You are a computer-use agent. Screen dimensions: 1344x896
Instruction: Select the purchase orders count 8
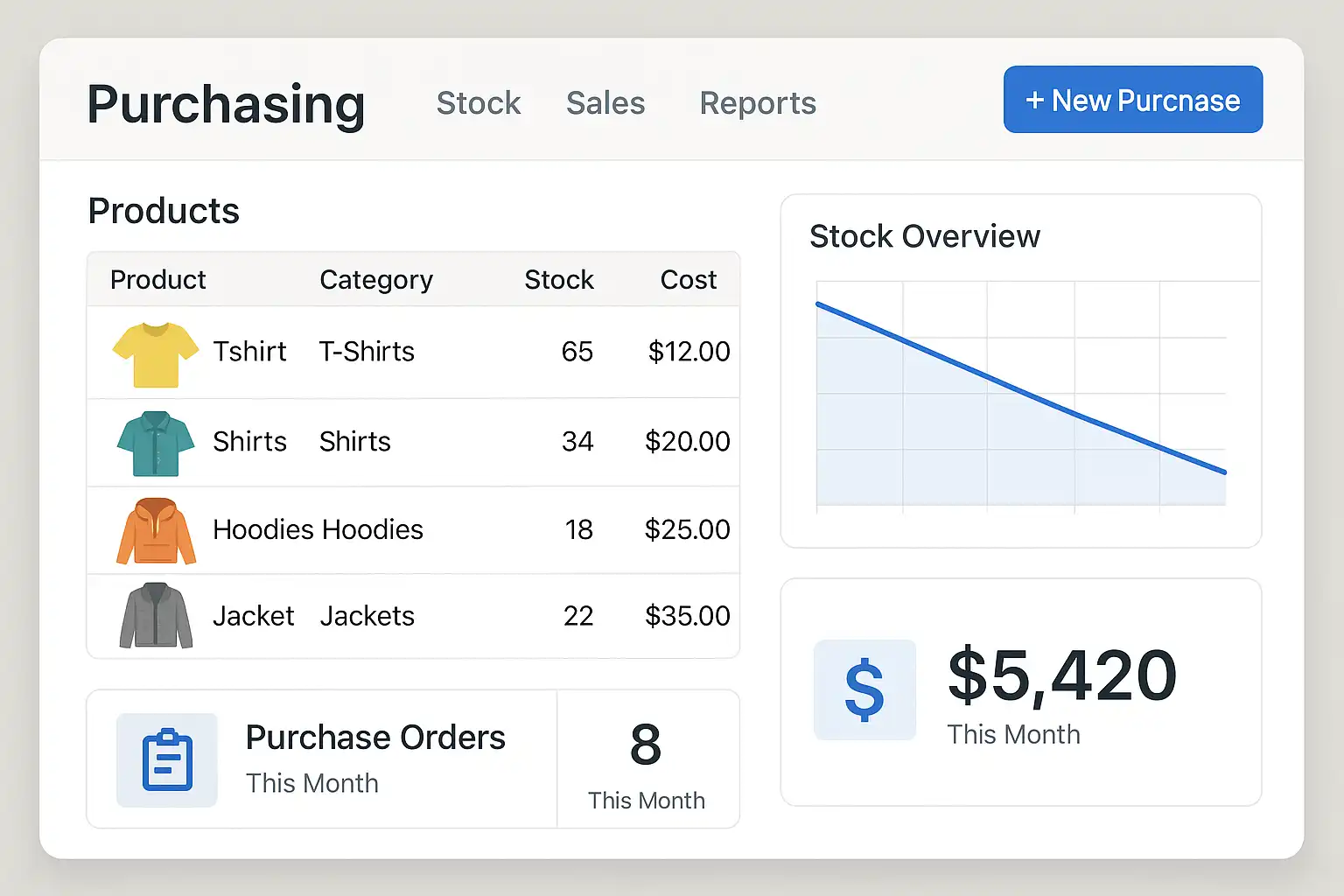pos(646,745)
